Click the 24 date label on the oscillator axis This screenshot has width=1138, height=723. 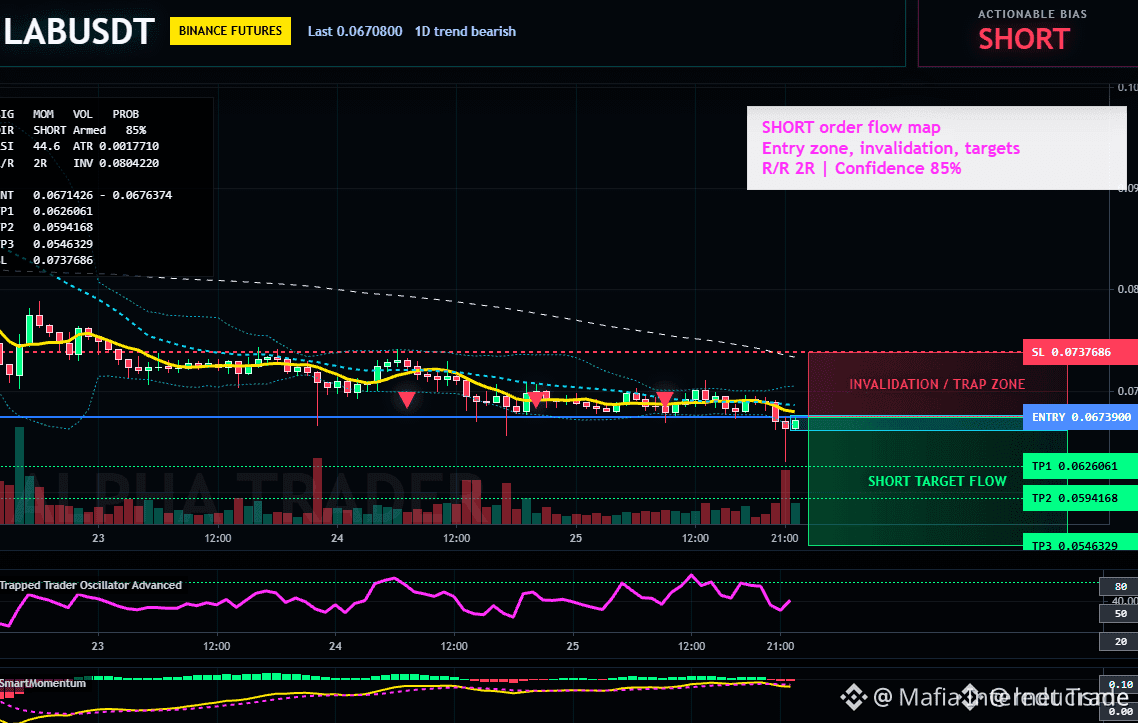[x=335, y=646]
